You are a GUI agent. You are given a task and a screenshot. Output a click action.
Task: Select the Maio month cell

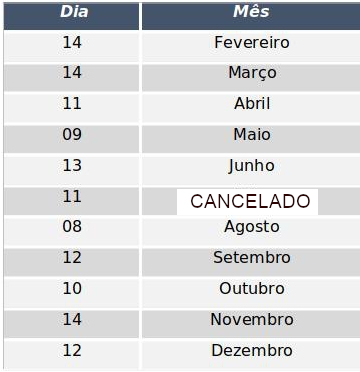pyautogui.click(x=251, y=139)
